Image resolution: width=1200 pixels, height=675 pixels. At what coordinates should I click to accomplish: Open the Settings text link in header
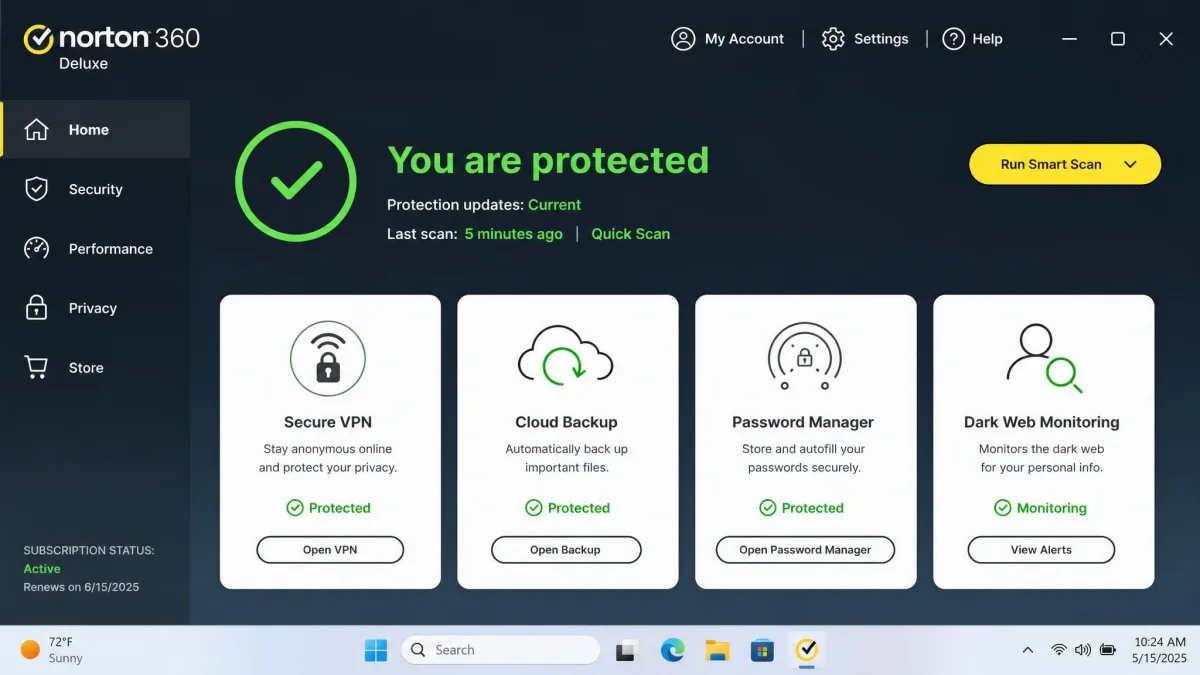pyautogui.click(x=881, y=39)
